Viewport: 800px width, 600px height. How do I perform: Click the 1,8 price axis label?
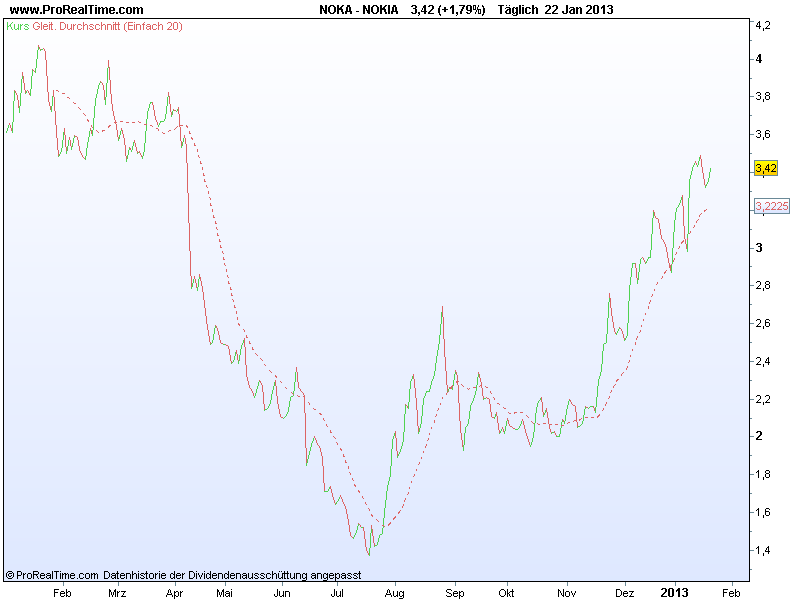(x=763, y=474)
